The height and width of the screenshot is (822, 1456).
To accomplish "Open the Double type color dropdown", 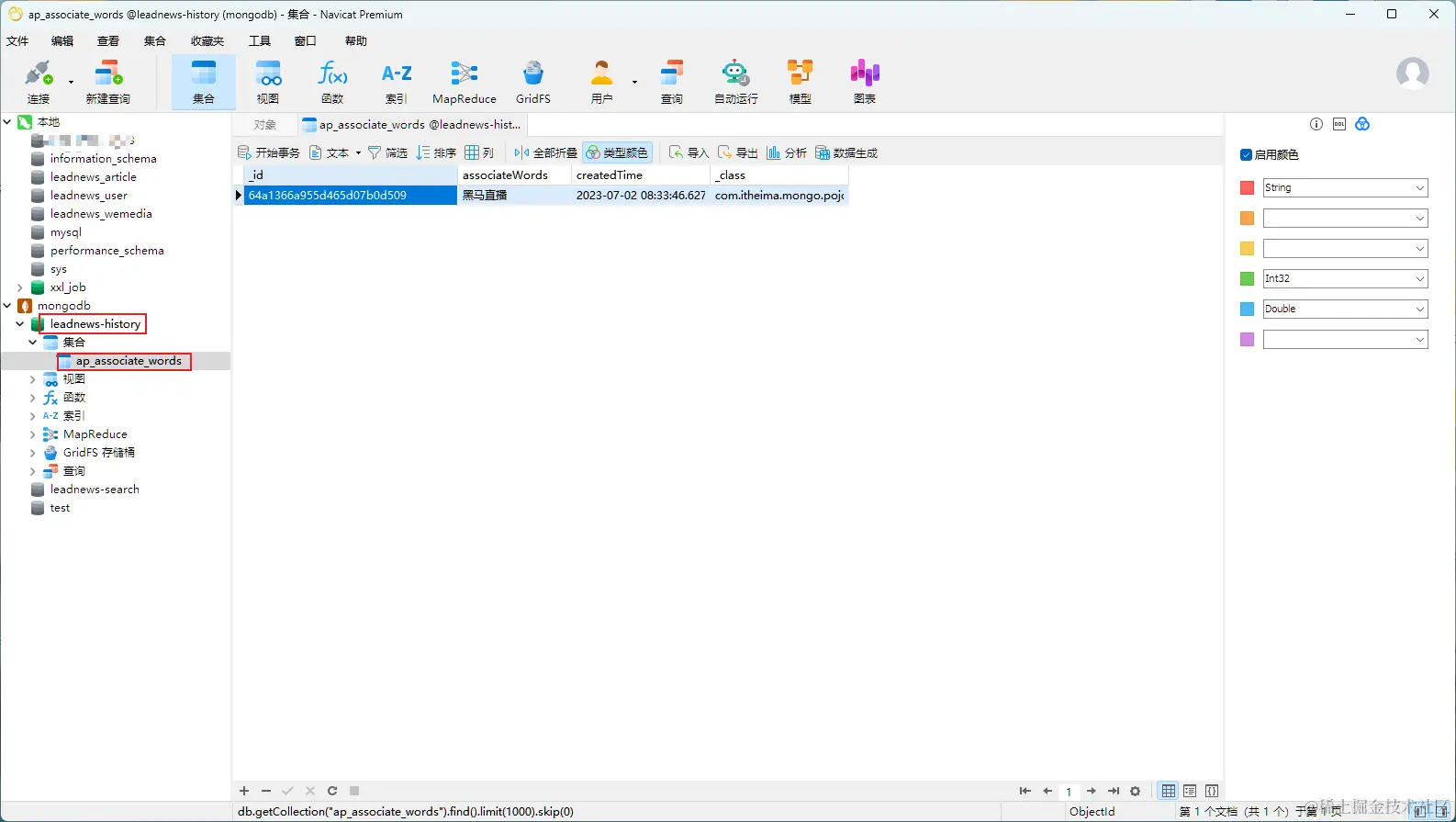I will [x=1345, y=309].
